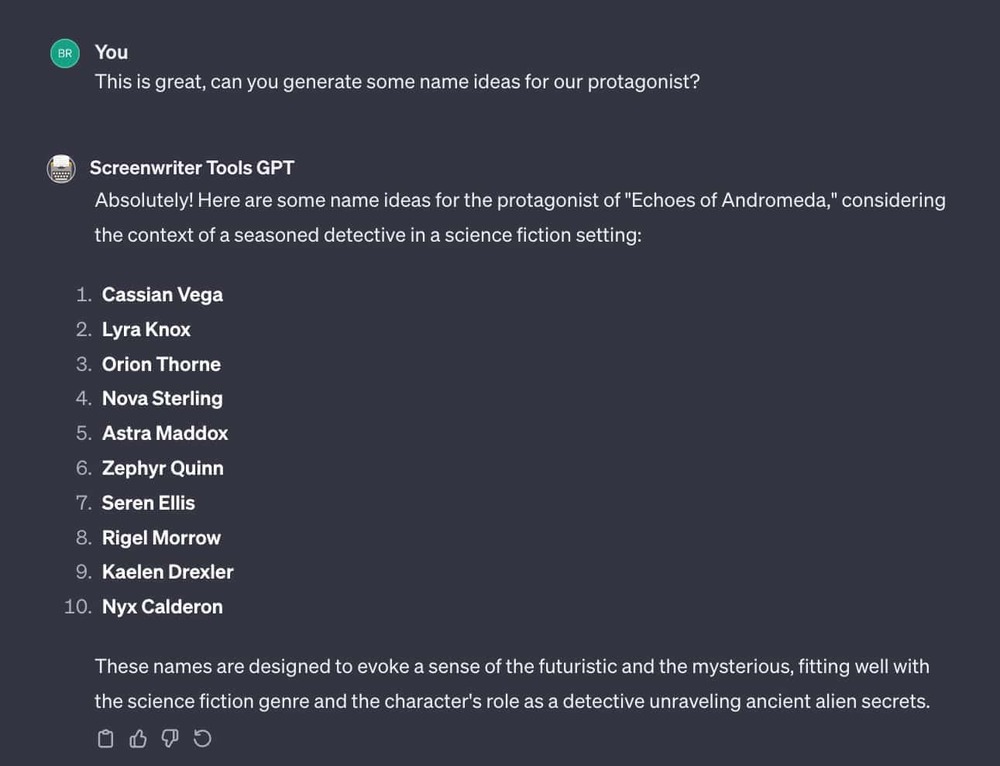Regenerate the GPT response
This screenshot has width=1000, height=766.
202,738
